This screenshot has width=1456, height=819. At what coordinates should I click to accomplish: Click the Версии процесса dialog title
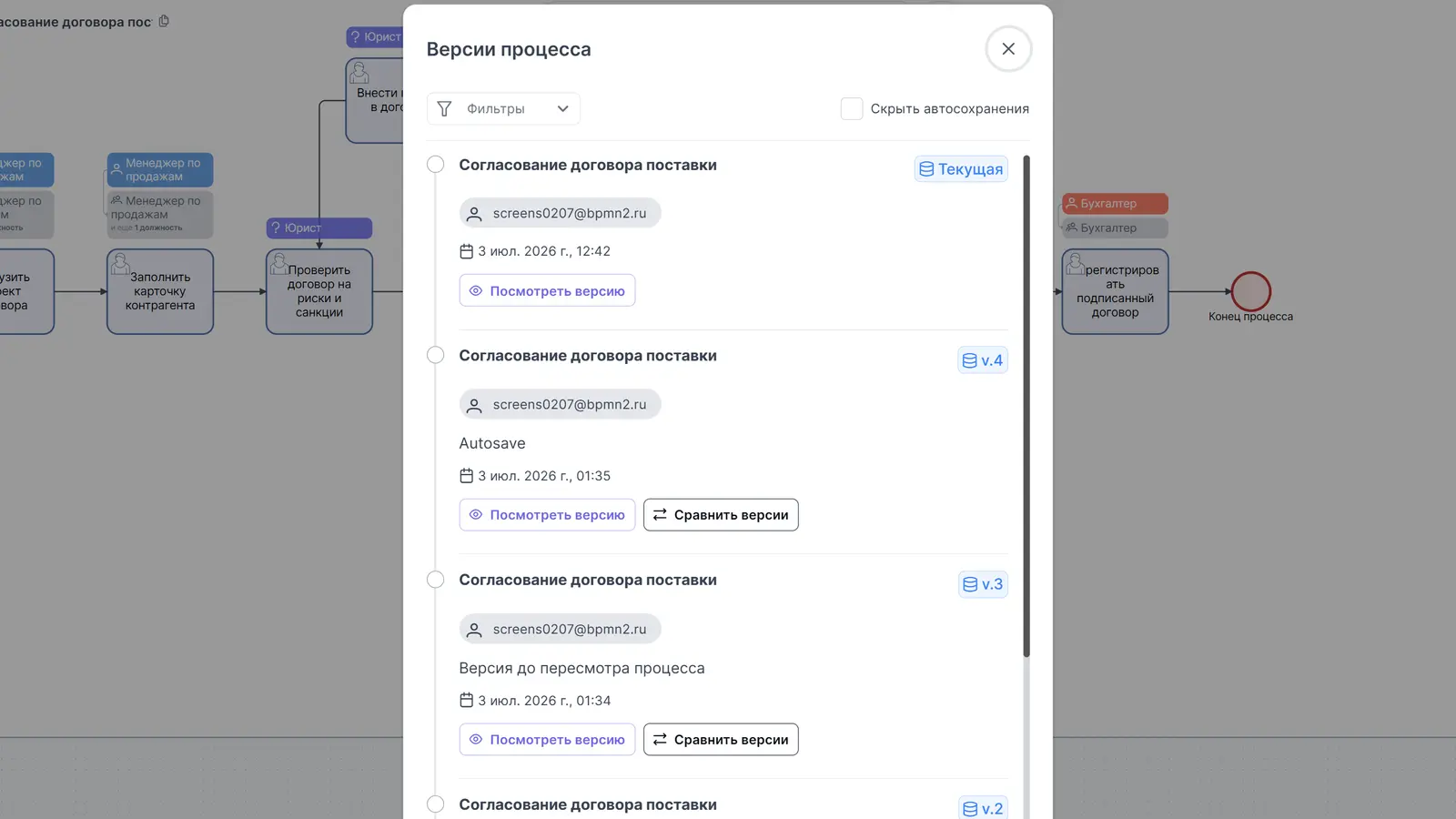pyautogui.click(x=509, y=49)
